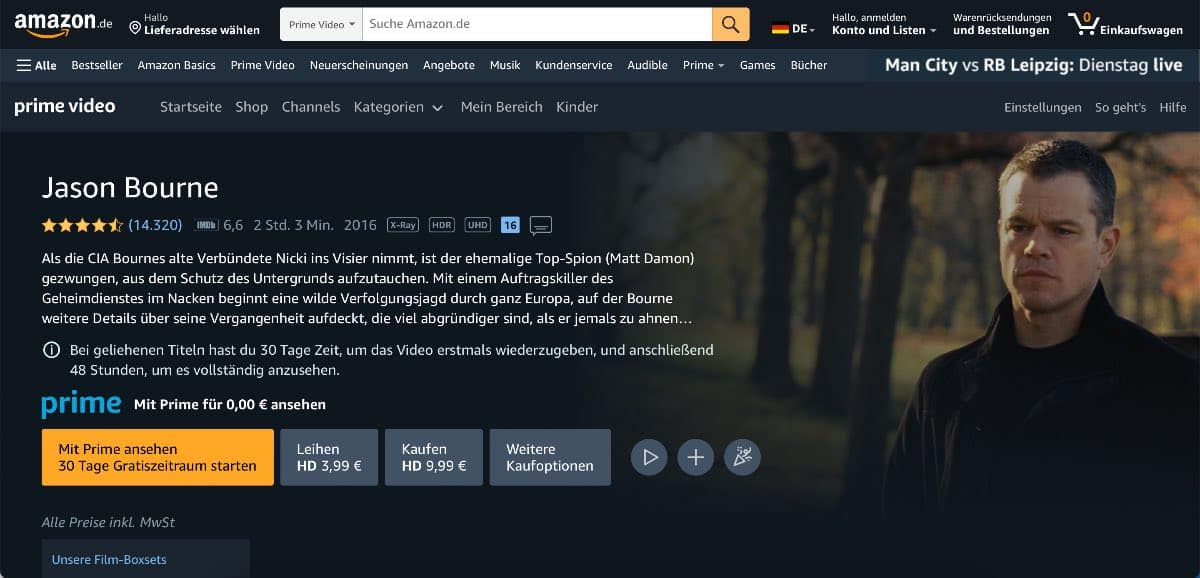Click Leihen HD 3,99 € button
This screenshot has width=1200, height=578.
[x=329, y=457]
